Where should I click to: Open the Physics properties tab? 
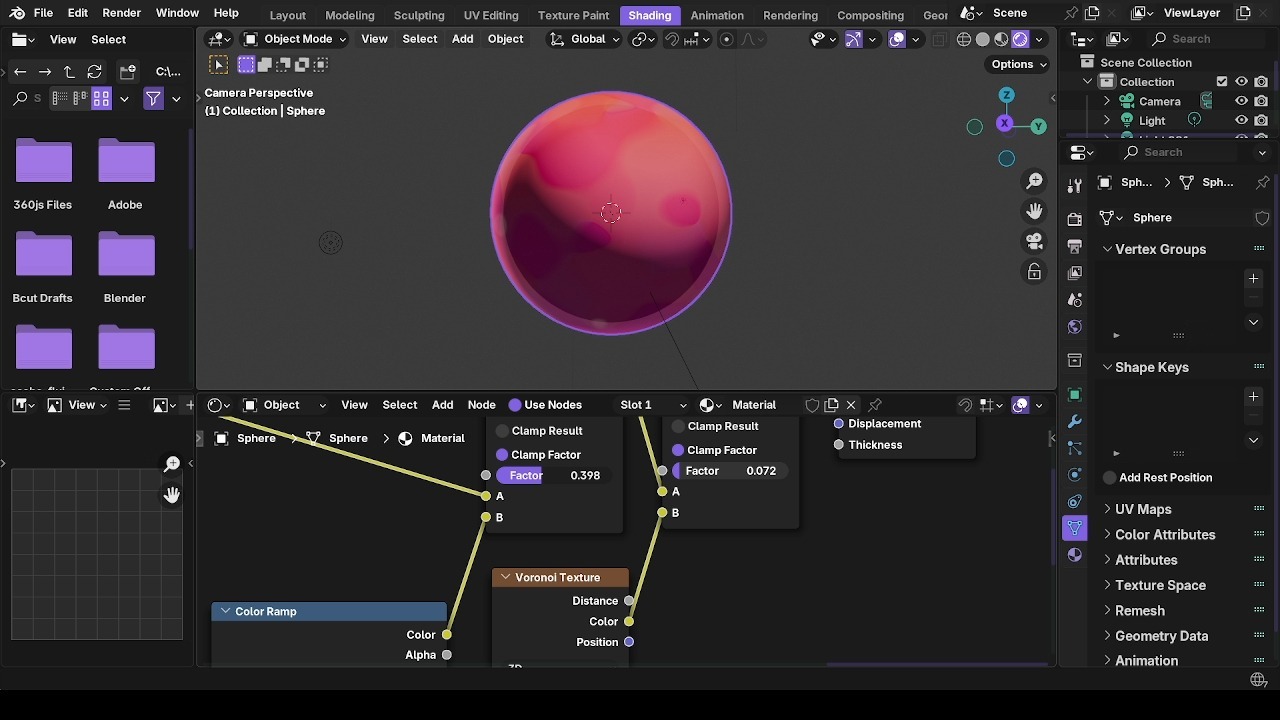click(x=1075, y=475)
